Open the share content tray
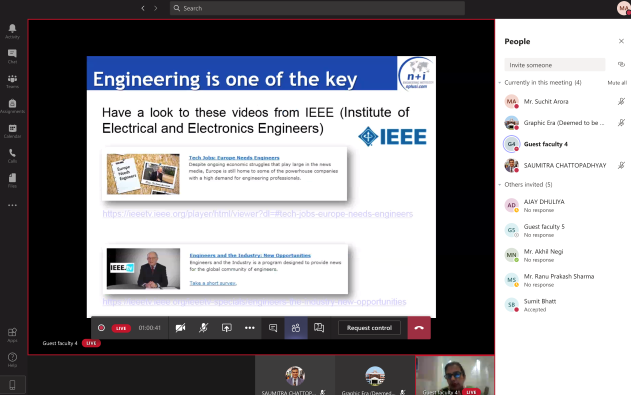The width and height of the screenshot is (631, 395). coord(227,328)
